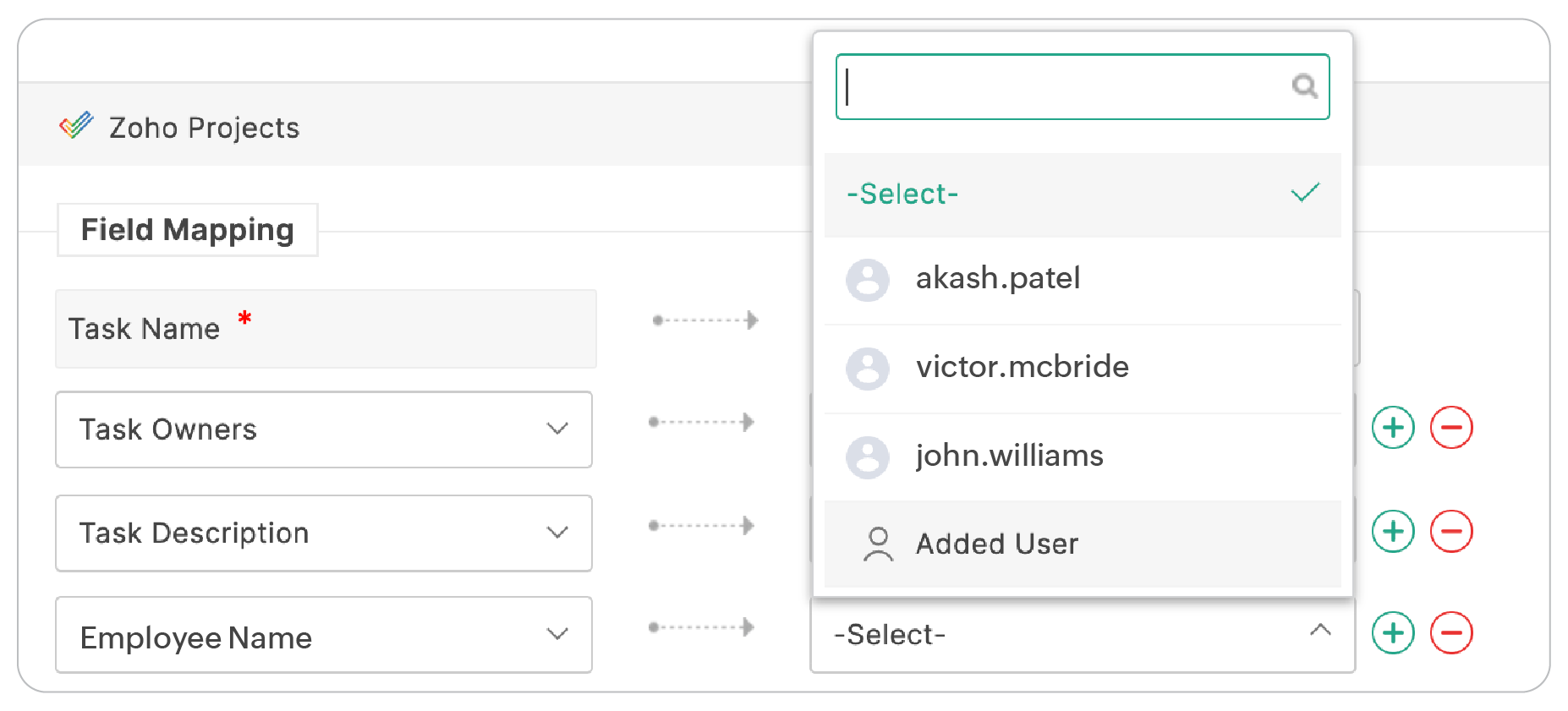This screenshot has width=1568, height=711.
Task: Click the dropdown search input field
Action: [1066, 87]
